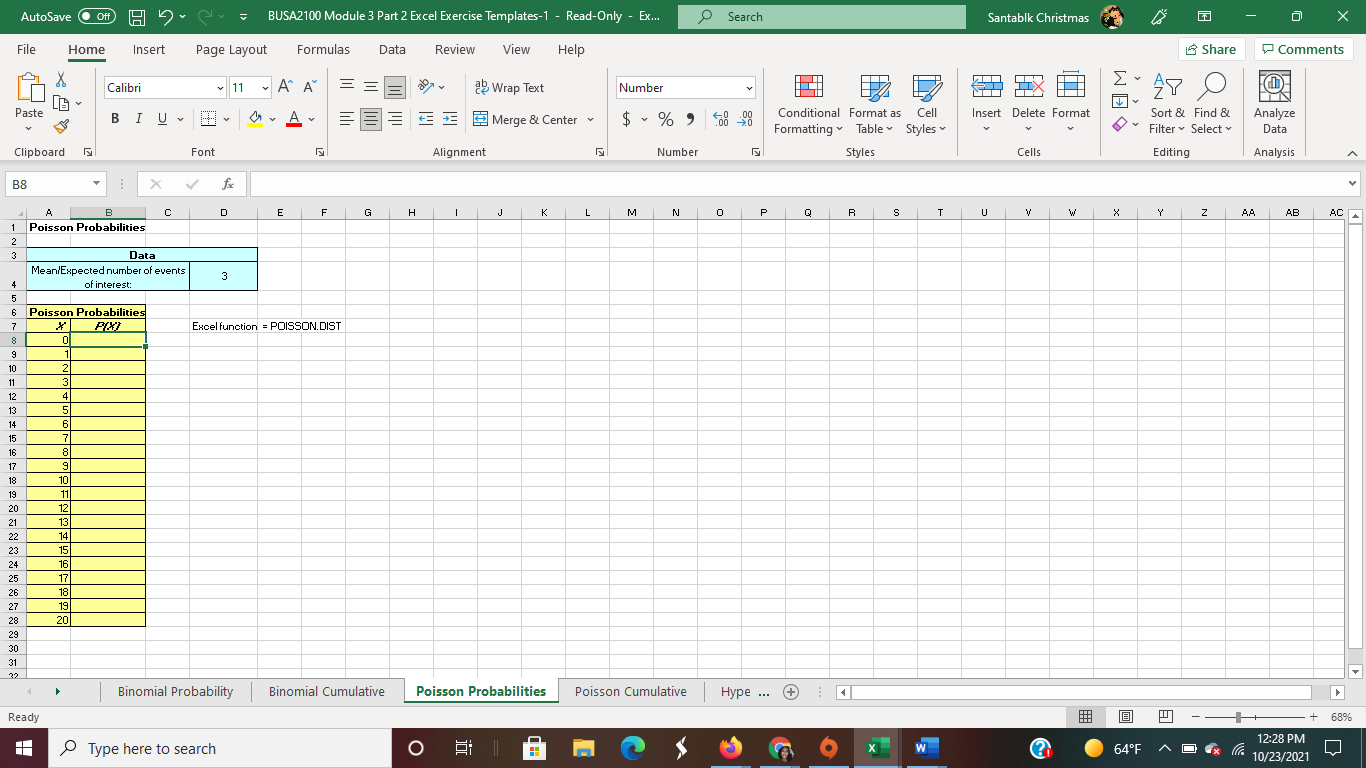The height and width of the screenshot is (768, 1366).
Task: Click Insert Function fx icon
Action: [x=229, y=185]
